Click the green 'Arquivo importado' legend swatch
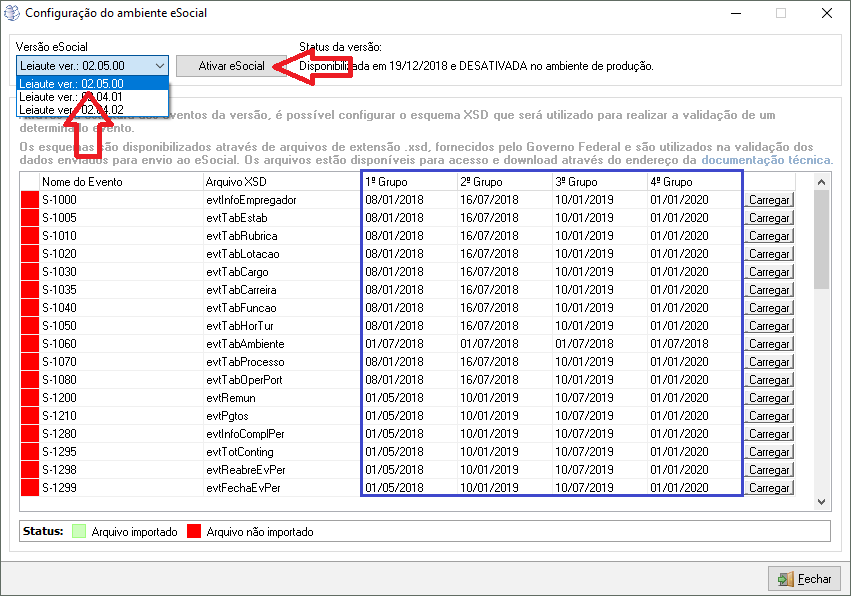851x596 pixels. [x=79, y=531]
